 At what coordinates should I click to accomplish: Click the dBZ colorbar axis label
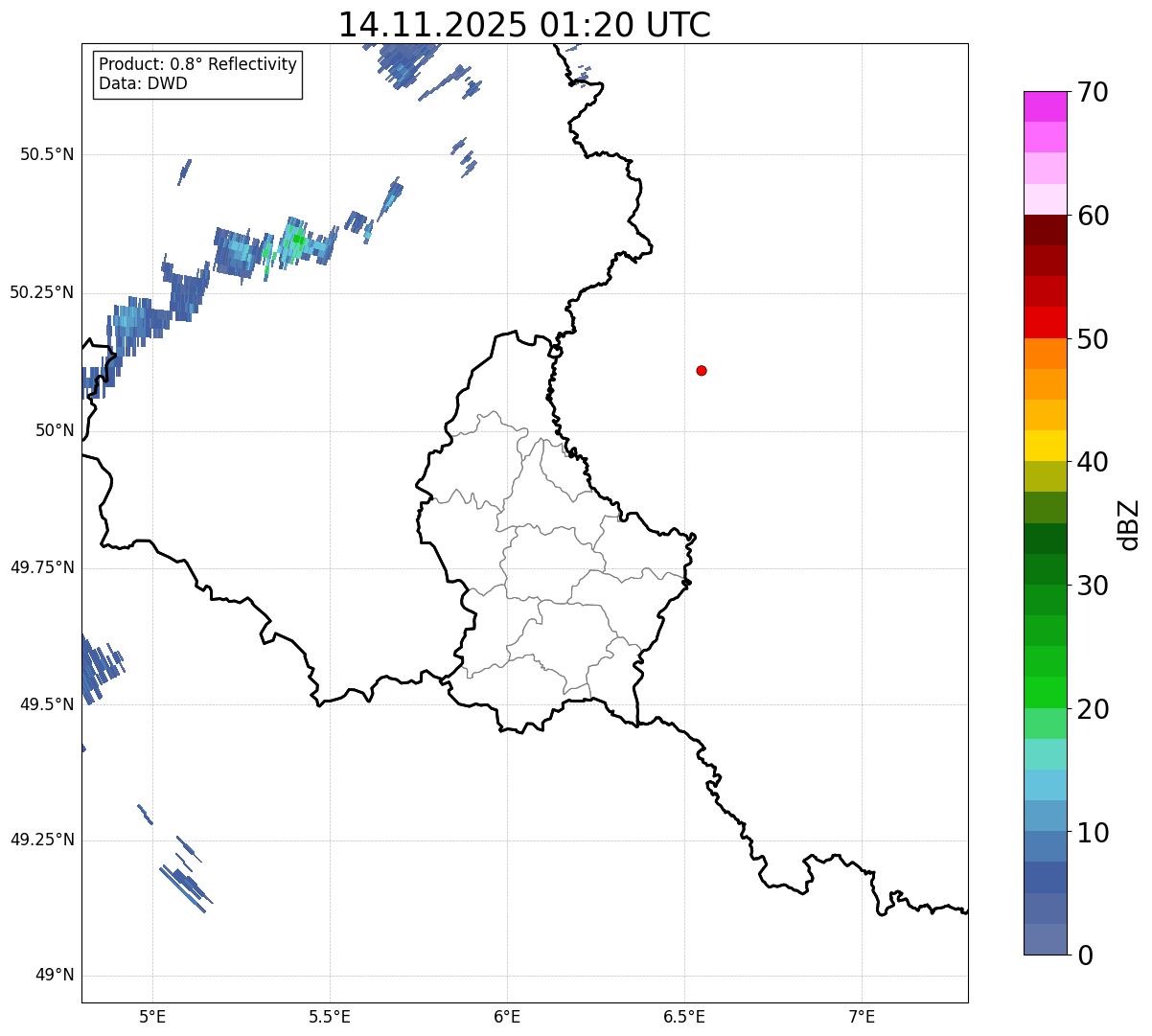coord(1130,524)
